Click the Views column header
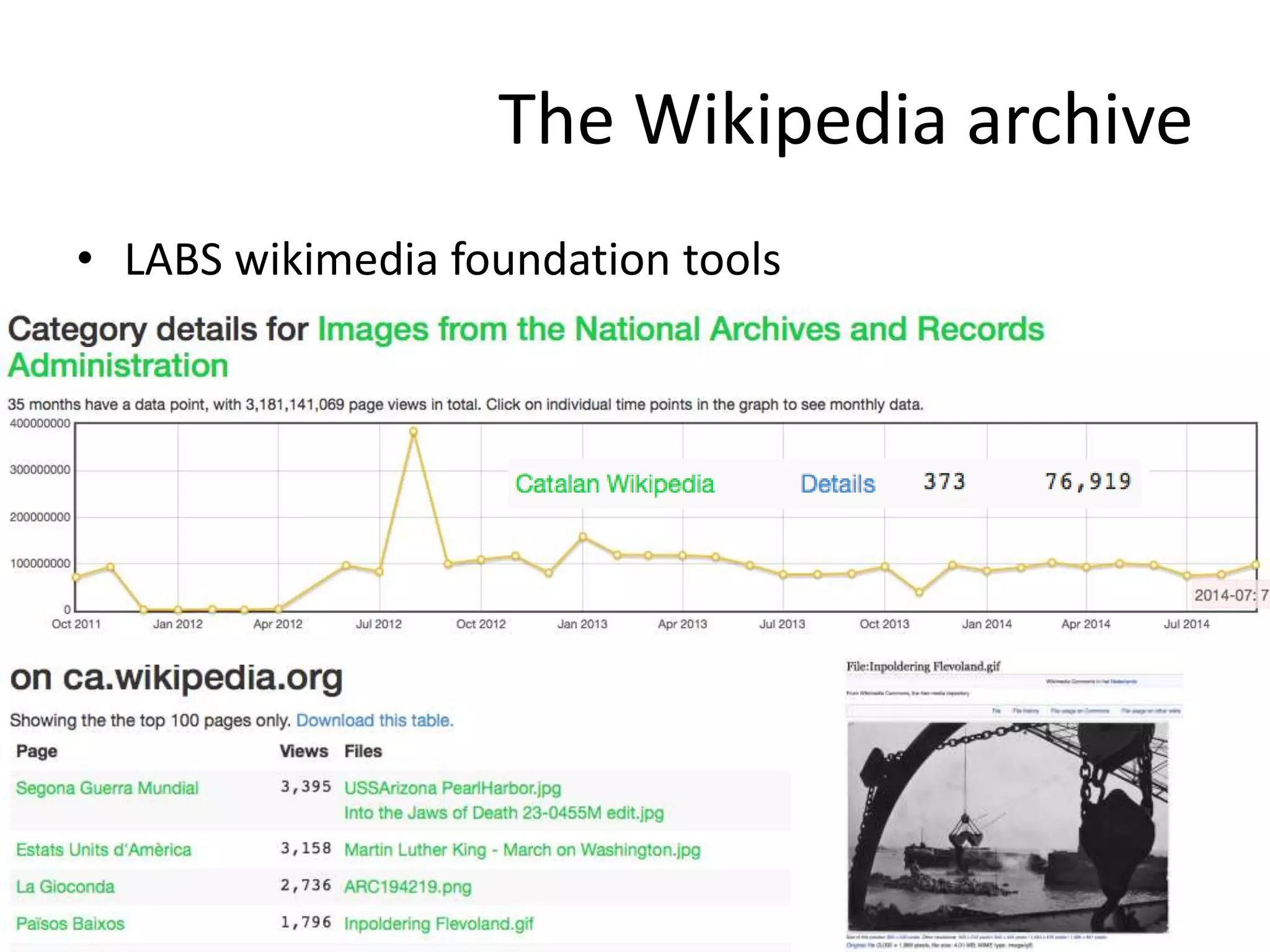Image resolution: width=1270 pixels, height=952 pixels. point(304,751)
